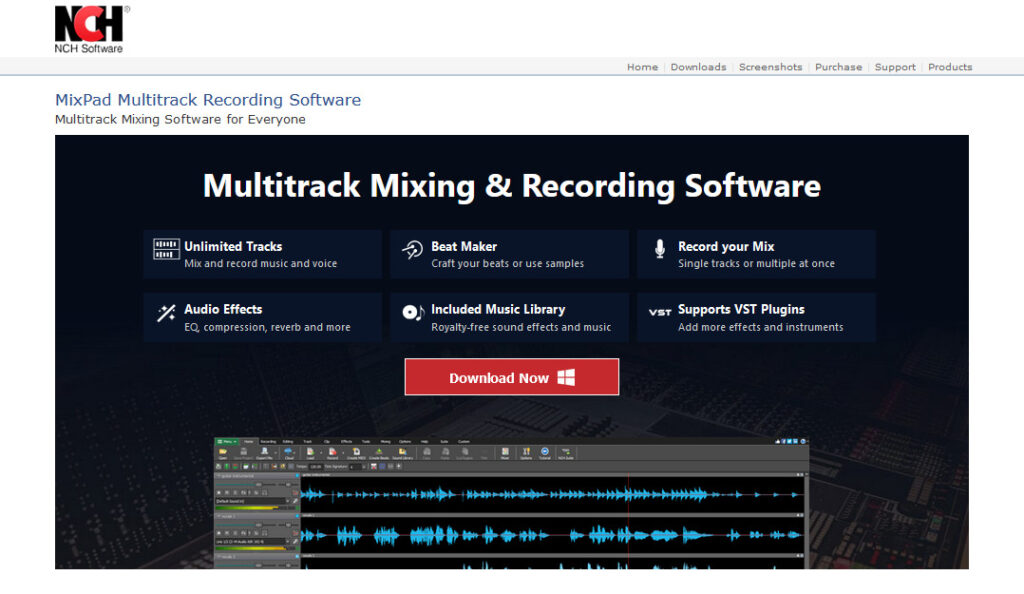The height and width of the screenshot is (594, 1024).
Task: Go to the Downloads page link
Action: [x=698, y=67]
